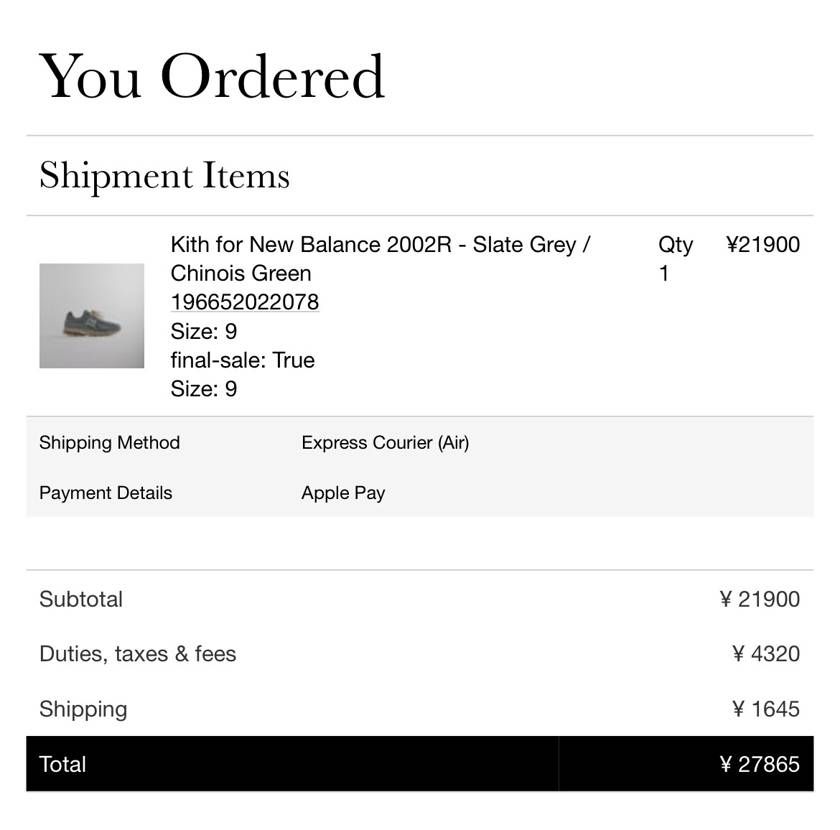Click the Qty 1 quantity text
The image size is (840, 830).
[x=675, y=259]
